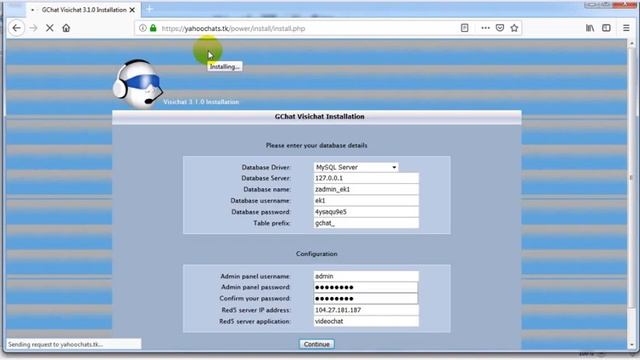Click 'Please enter your database details' text
640x360 pixels.
(x=317, y=145)
